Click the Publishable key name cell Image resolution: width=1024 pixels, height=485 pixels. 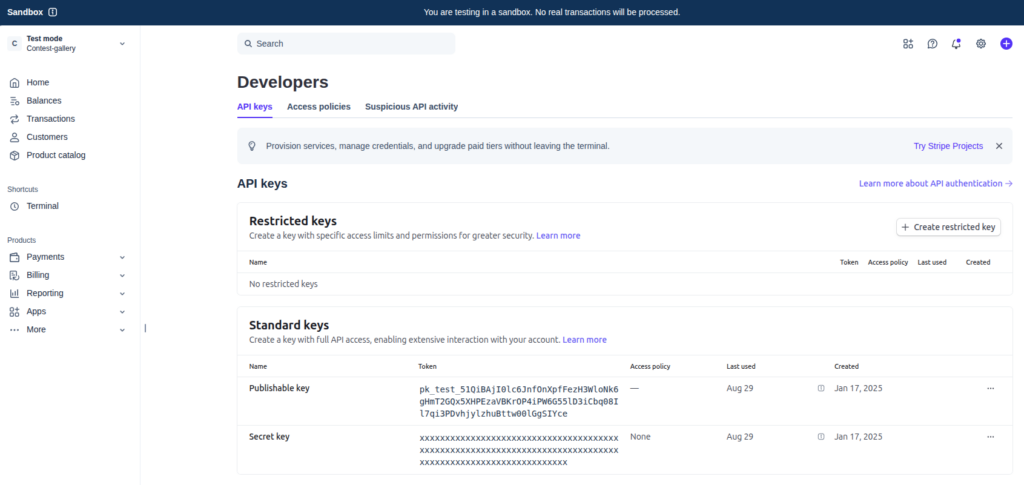[280, 388]
